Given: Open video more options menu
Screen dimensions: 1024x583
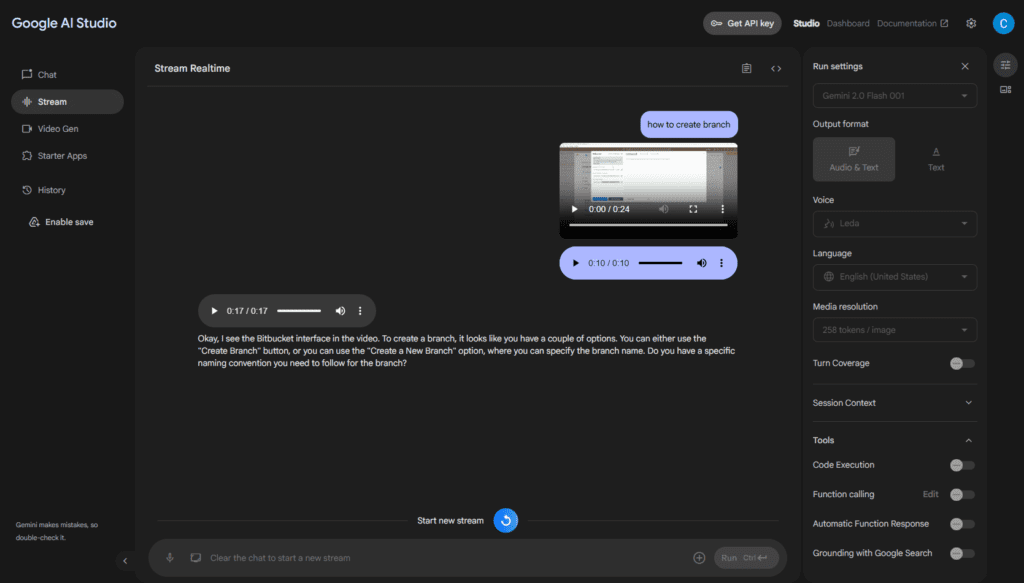Looking at the screenshot, I should pyautogui.click(x=722, y=210).
